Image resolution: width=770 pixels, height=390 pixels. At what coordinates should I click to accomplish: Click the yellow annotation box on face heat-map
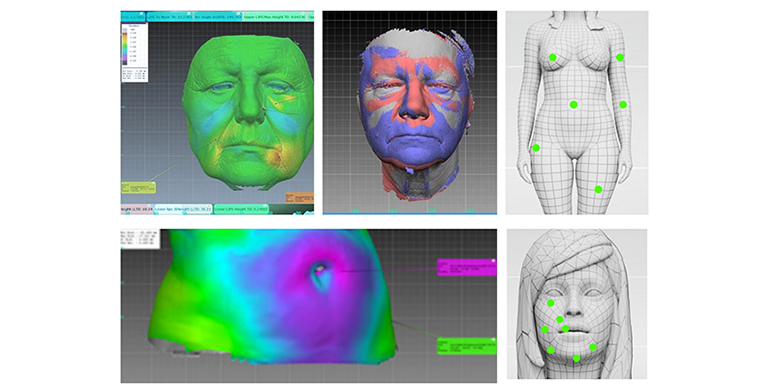(x=138, y=187)
